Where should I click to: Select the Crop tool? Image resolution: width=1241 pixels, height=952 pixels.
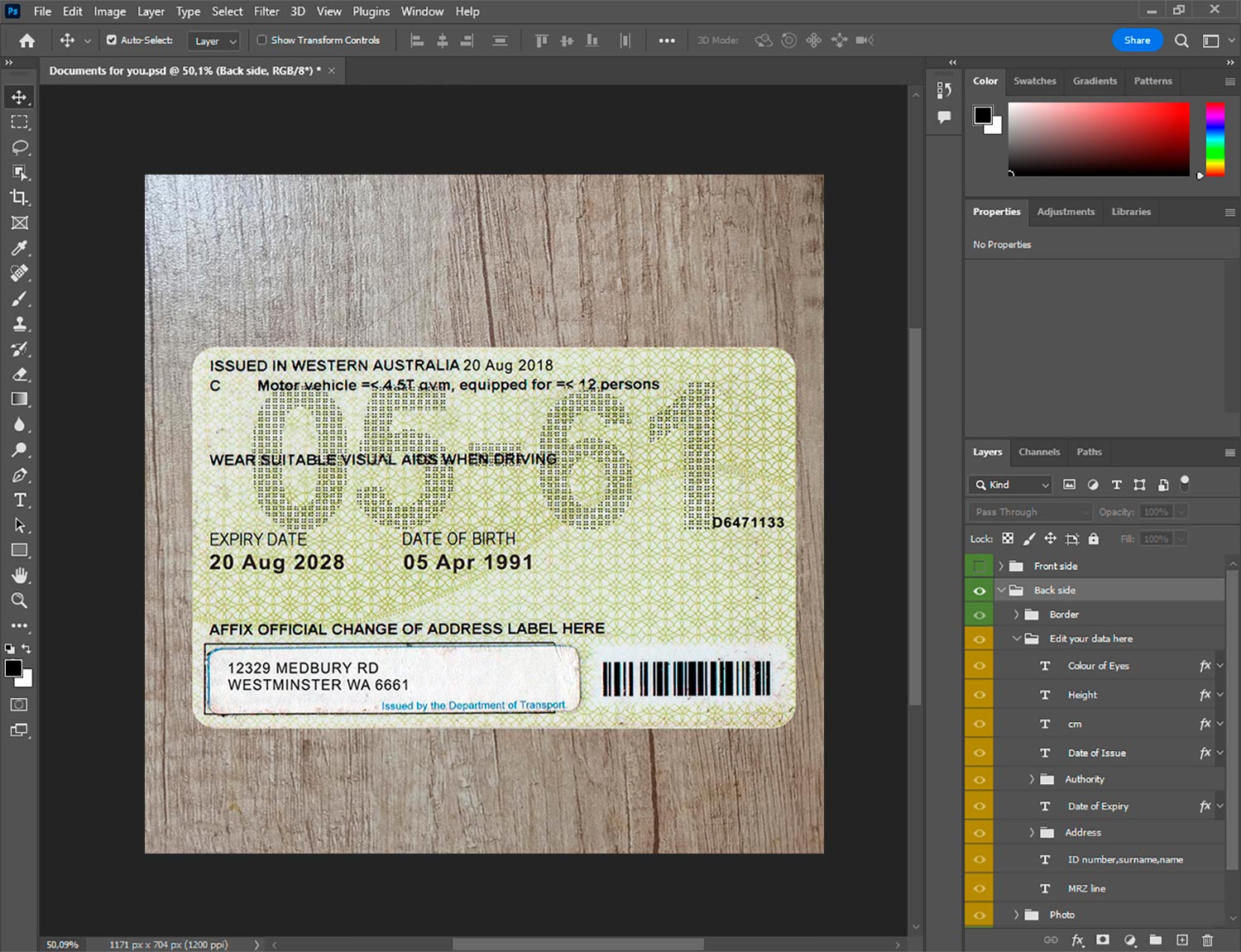pos(20,198)
